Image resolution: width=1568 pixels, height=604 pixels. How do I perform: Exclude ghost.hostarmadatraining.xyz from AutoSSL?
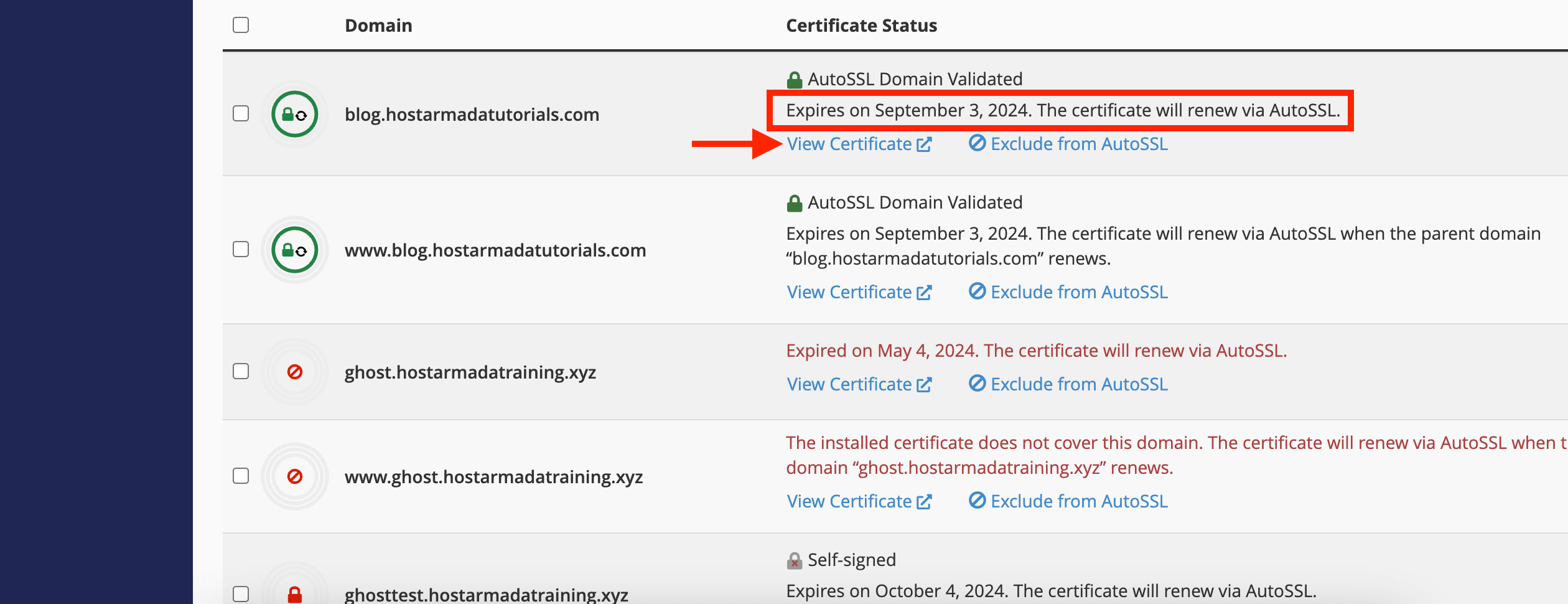[1068, 384]
